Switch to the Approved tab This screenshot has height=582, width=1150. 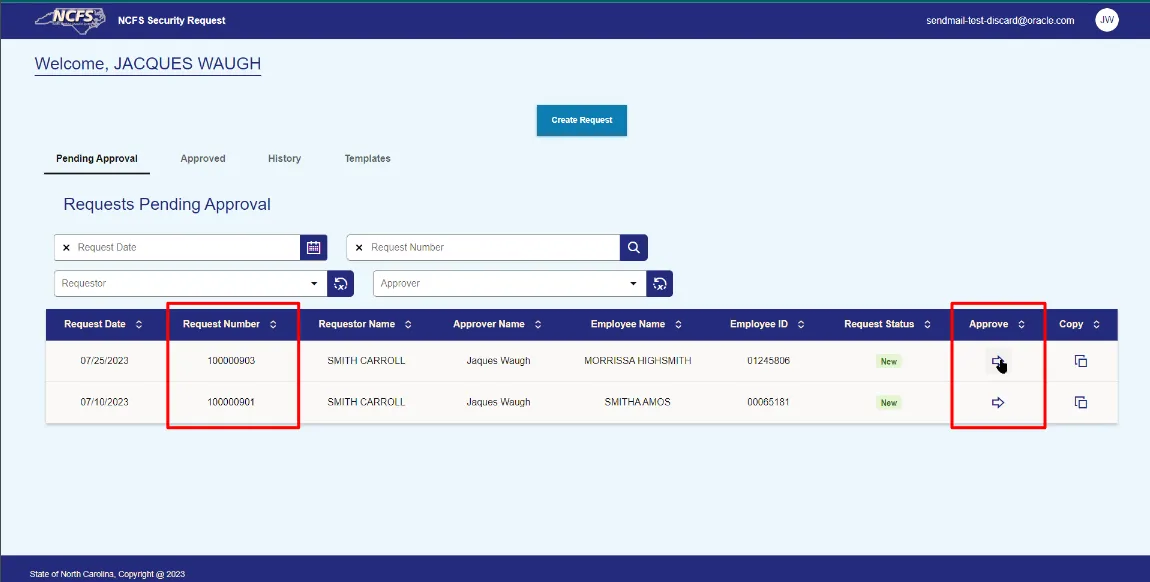click(203, 158)
